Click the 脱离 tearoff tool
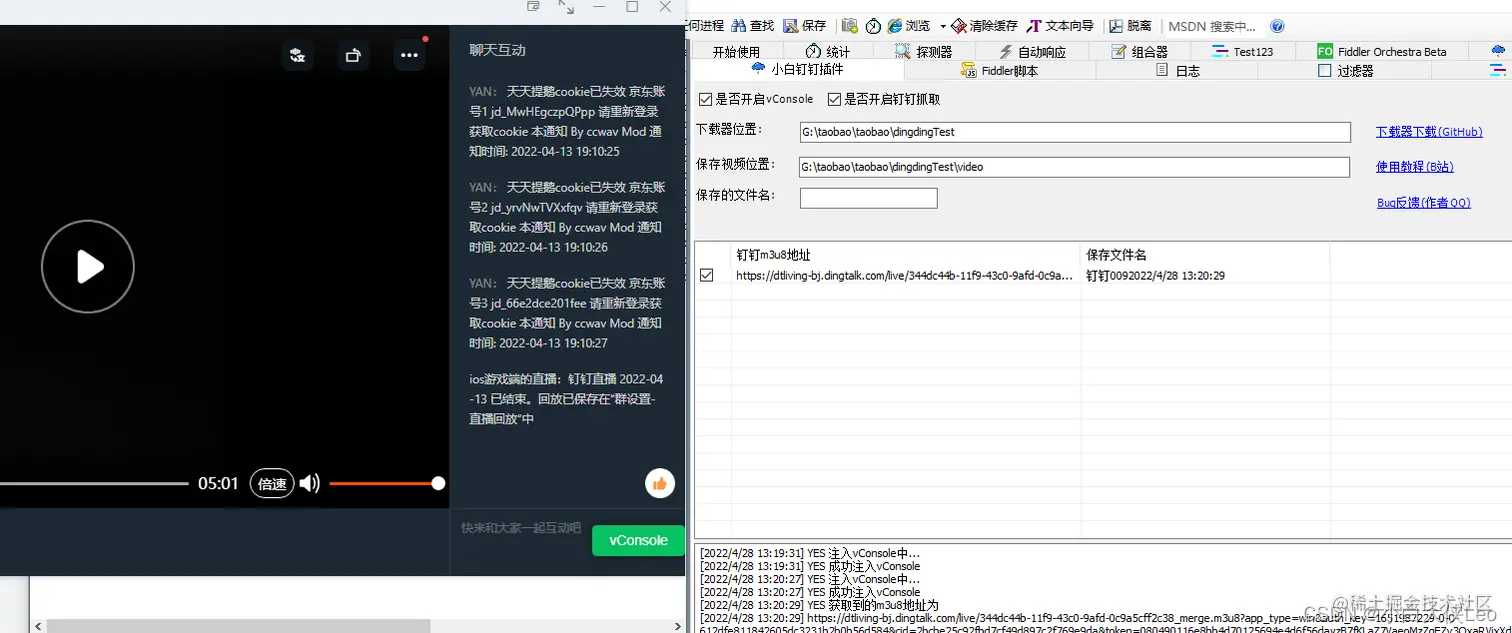Viewport: 1512px width, 633px height. [1130, 26]
